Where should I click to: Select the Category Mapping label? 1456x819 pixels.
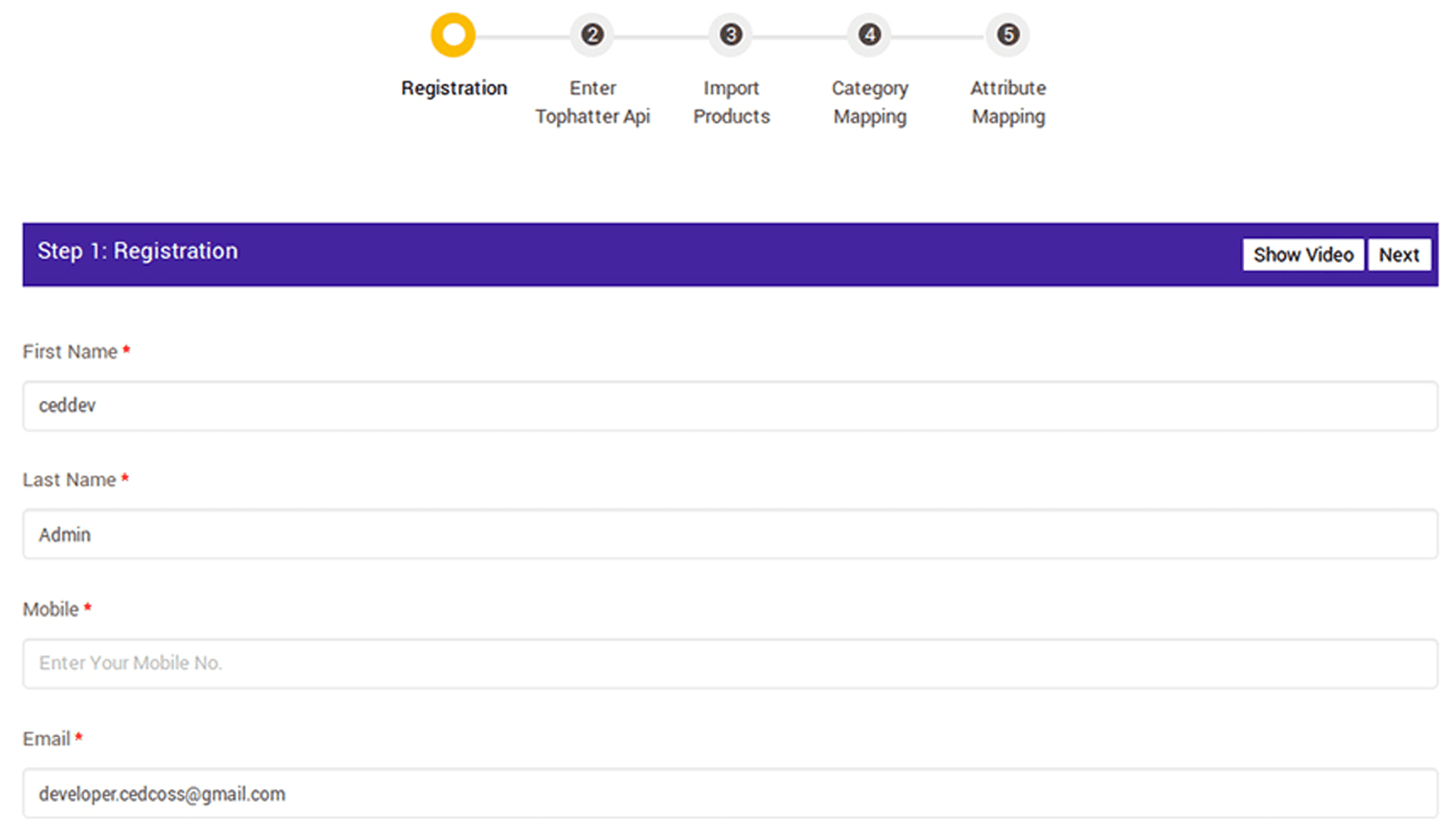[x=869, y=102]
